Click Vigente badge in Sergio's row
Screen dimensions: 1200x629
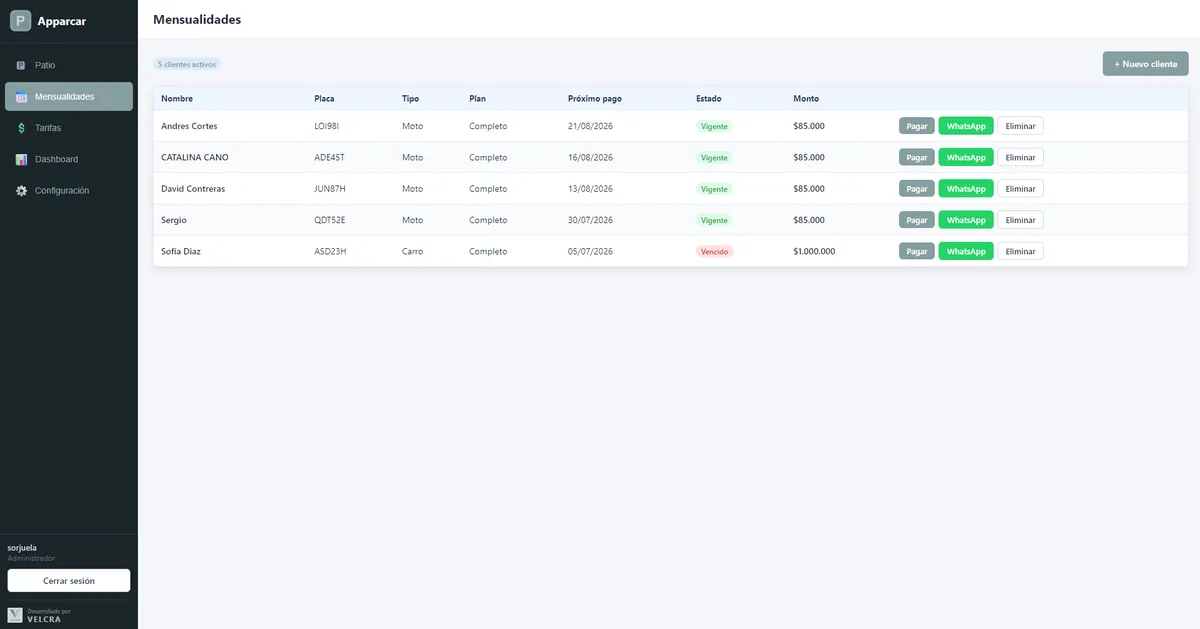pos(714,220)
